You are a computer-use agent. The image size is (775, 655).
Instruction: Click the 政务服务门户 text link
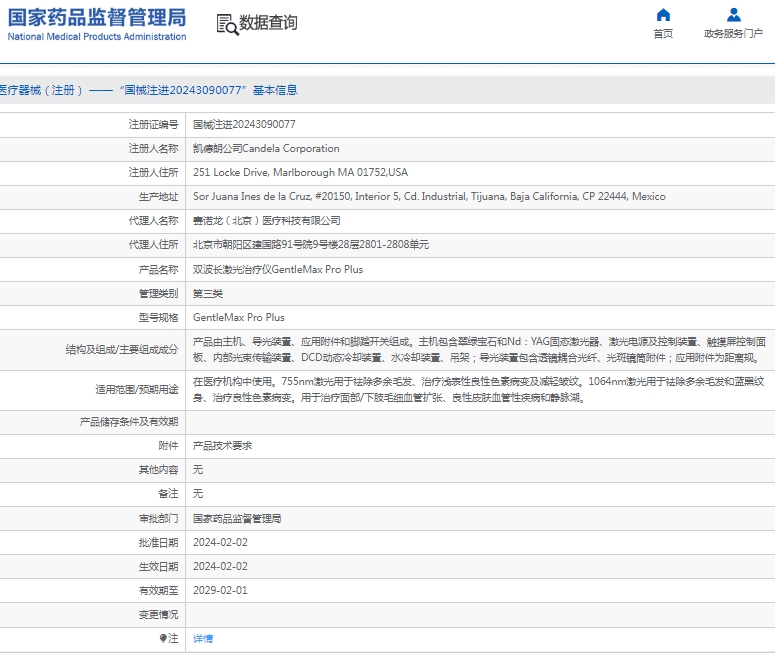tap(733, 34)
